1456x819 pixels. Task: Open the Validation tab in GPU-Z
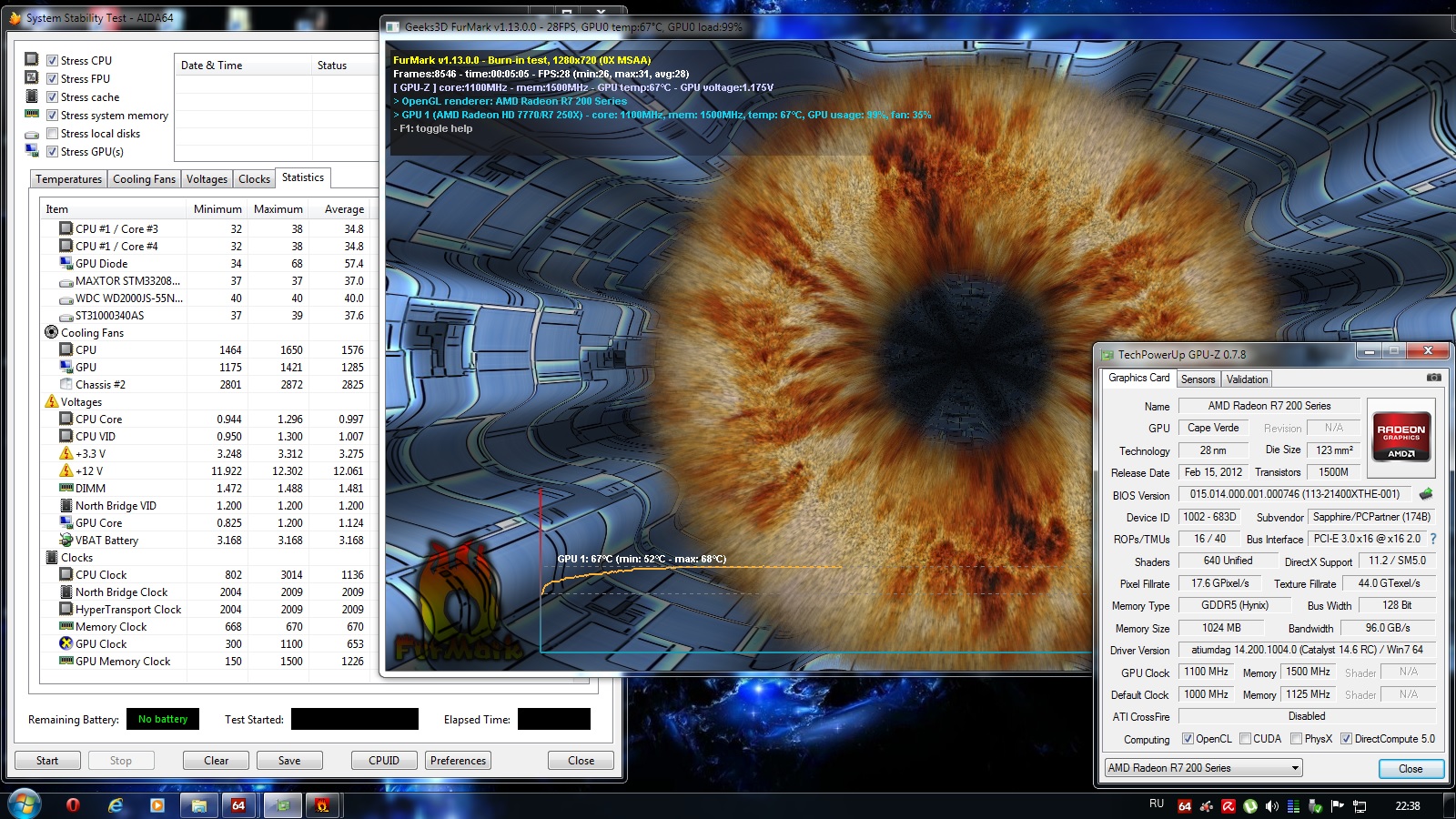tap(1247, 379)
